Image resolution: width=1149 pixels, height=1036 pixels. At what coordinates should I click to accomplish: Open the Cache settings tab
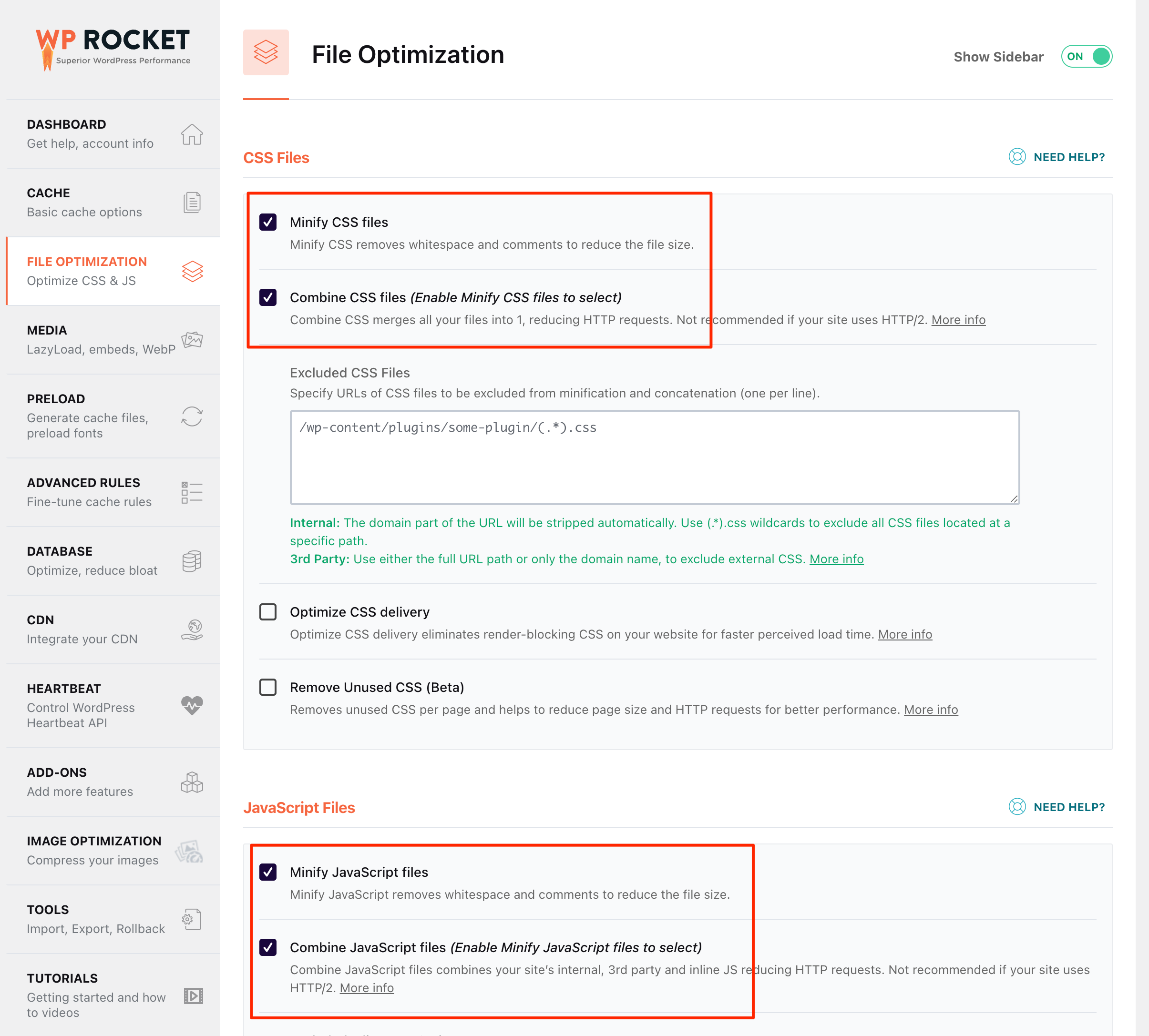pyautogui.click(x=113, y=203)
